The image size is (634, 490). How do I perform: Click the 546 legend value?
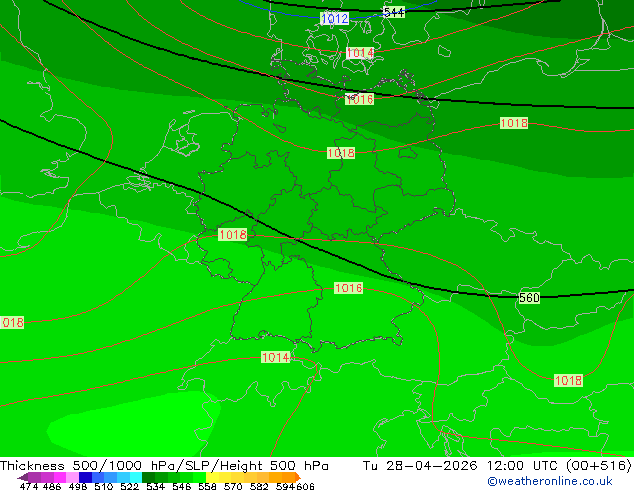pyautogui.click(x=182, y=486)
